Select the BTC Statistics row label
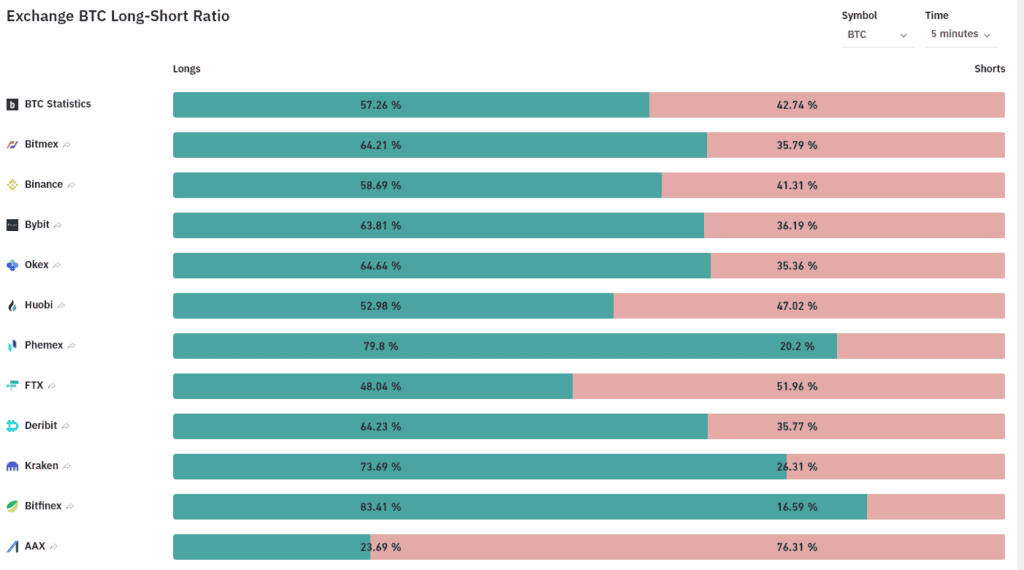This screenshot has width=1024, height=570. click(57, 104)
